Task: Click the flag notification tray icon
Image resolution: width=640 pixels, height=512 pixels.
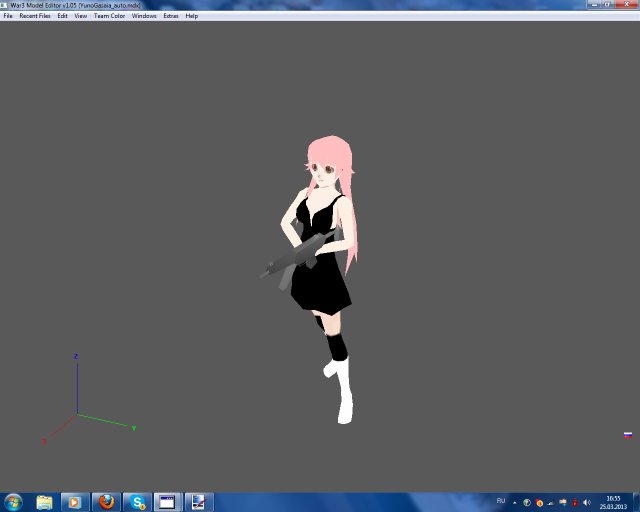Action: pyautogui.click(x=563, y=503)
